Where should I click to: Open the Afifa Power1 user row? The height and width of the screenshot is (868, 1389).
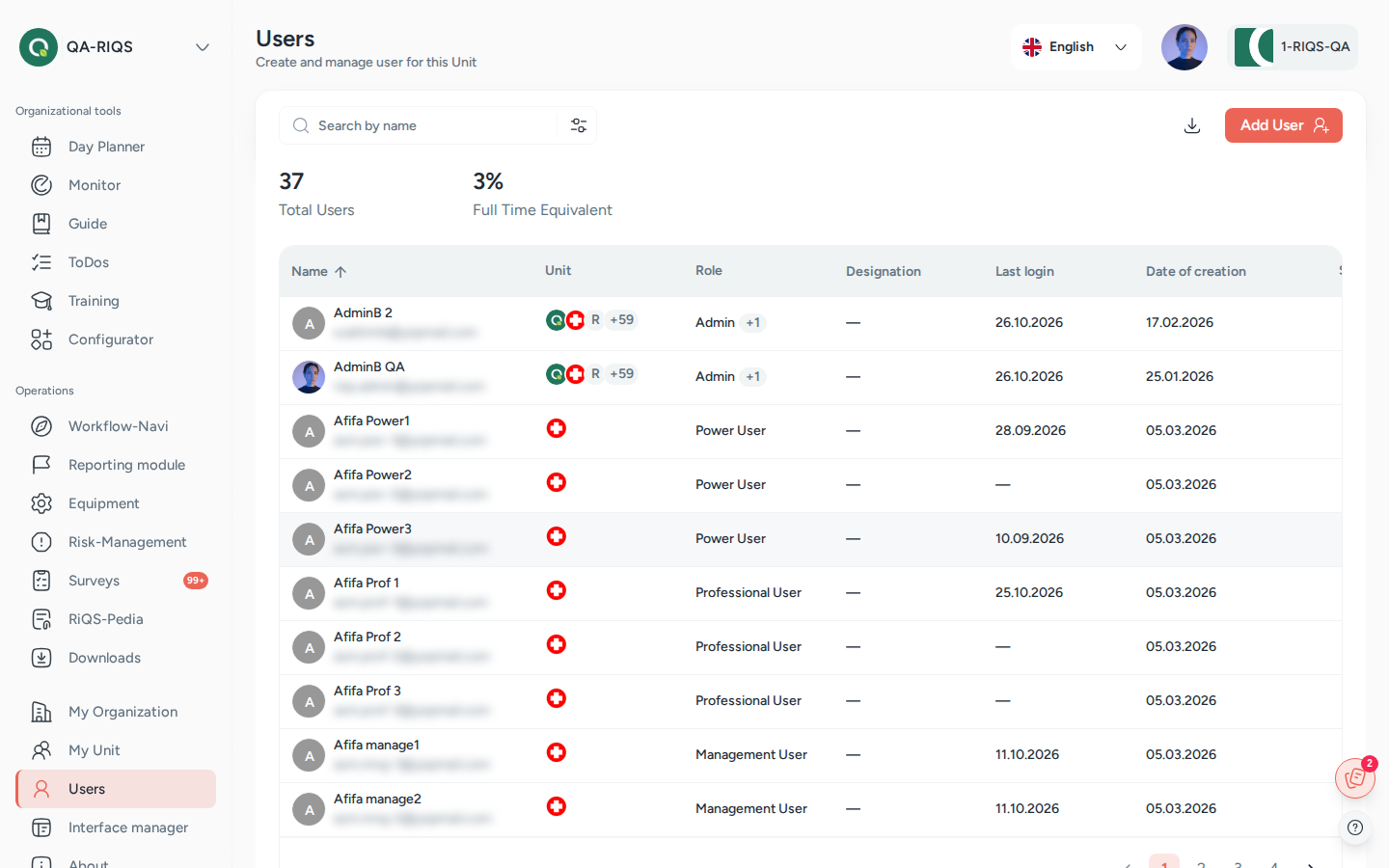click(810, 431)
